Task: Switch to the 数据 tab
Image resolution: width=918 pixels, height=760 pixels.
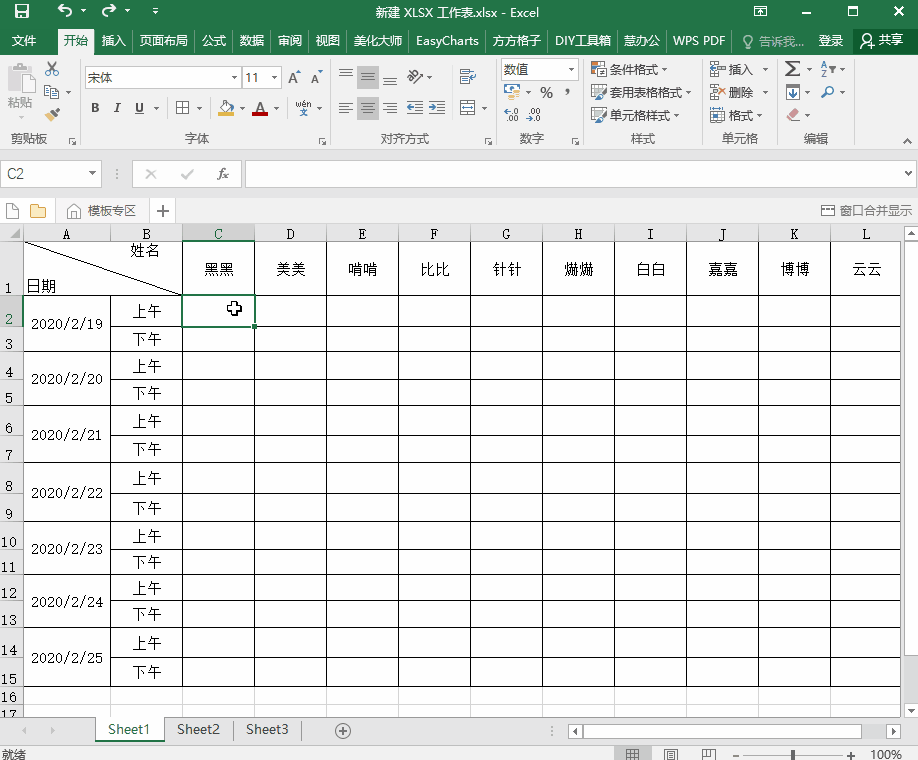Action: pyautogui.click(x=252, y=40)
